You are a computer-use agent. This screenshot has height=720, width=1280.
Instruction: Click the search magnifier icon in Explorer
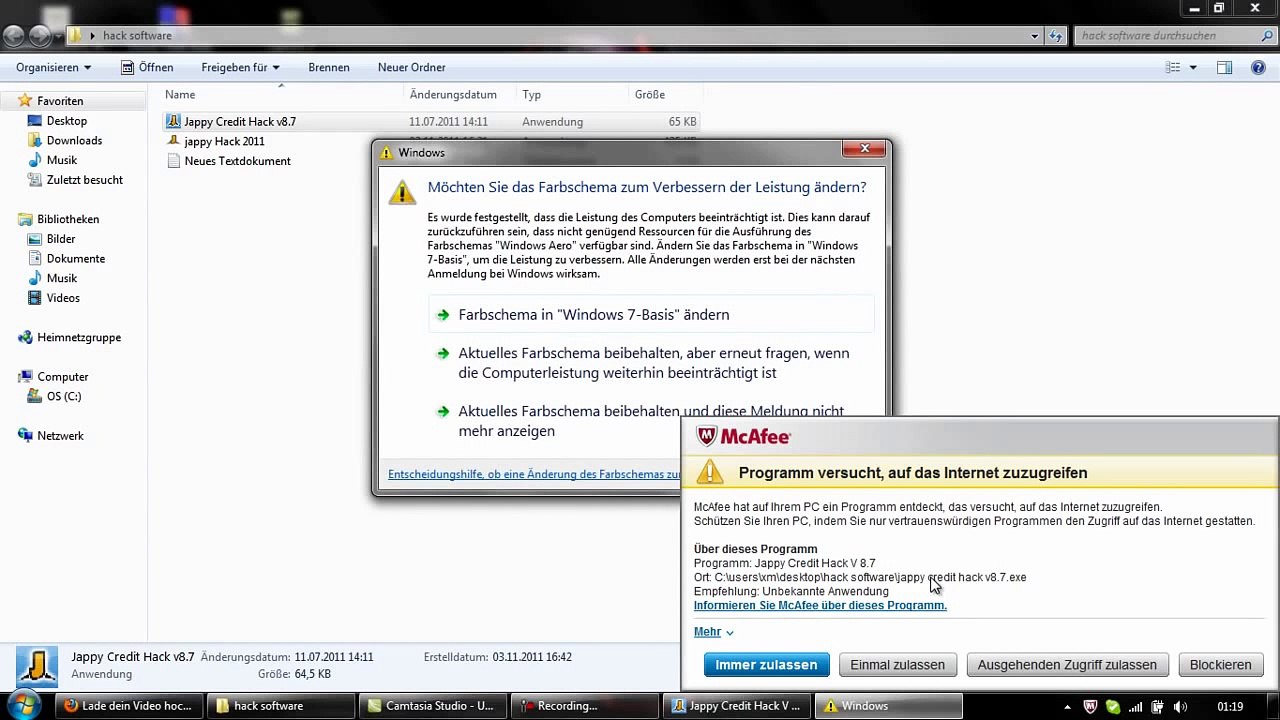pyautogui.click(x=1267, y=36)
